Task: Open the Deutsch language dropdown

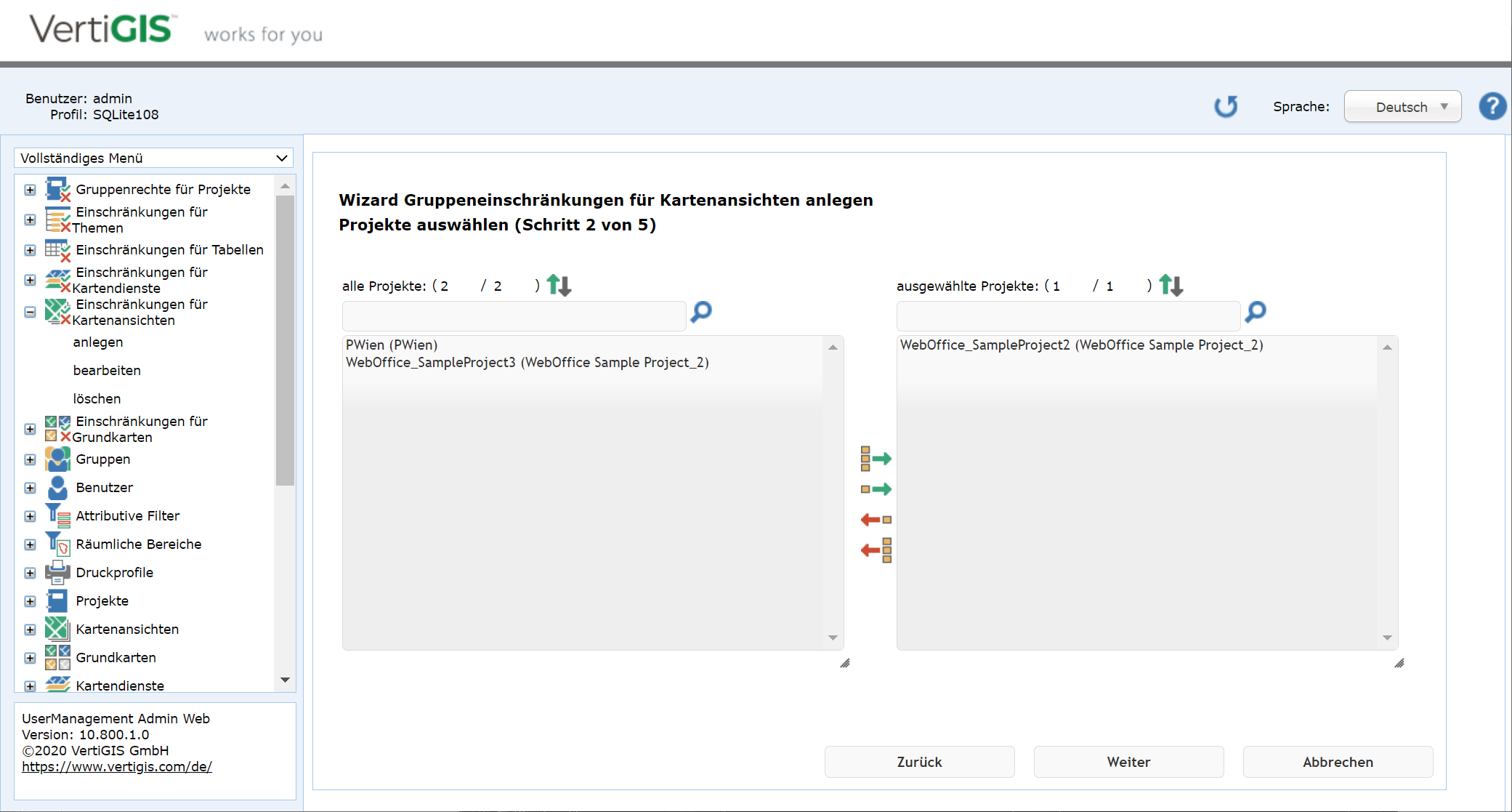Action: 1402,107
